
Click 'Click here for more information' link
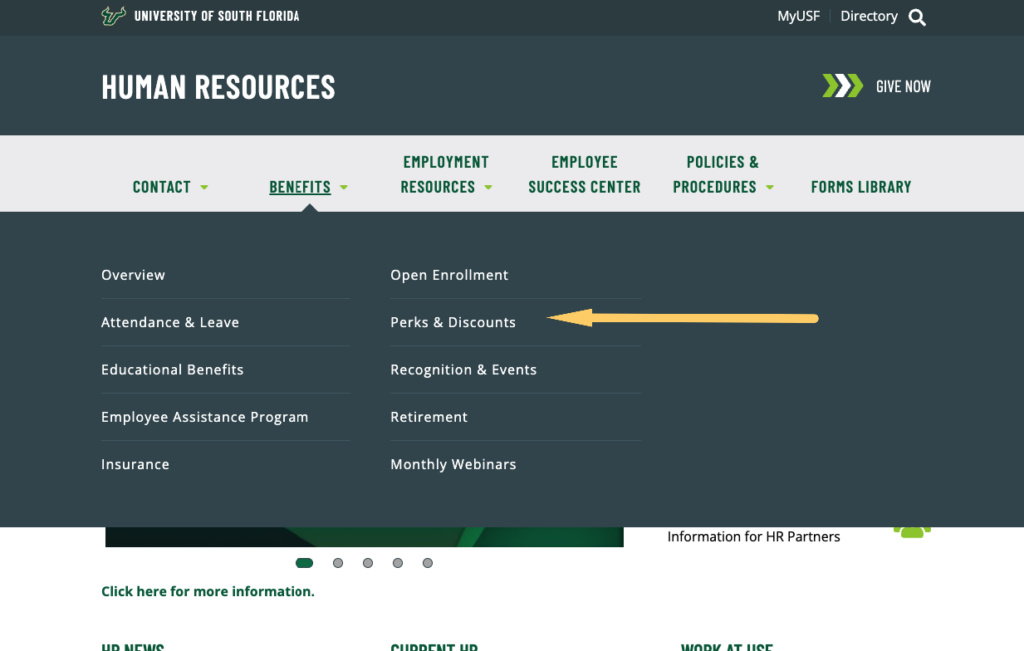(208, 591)
